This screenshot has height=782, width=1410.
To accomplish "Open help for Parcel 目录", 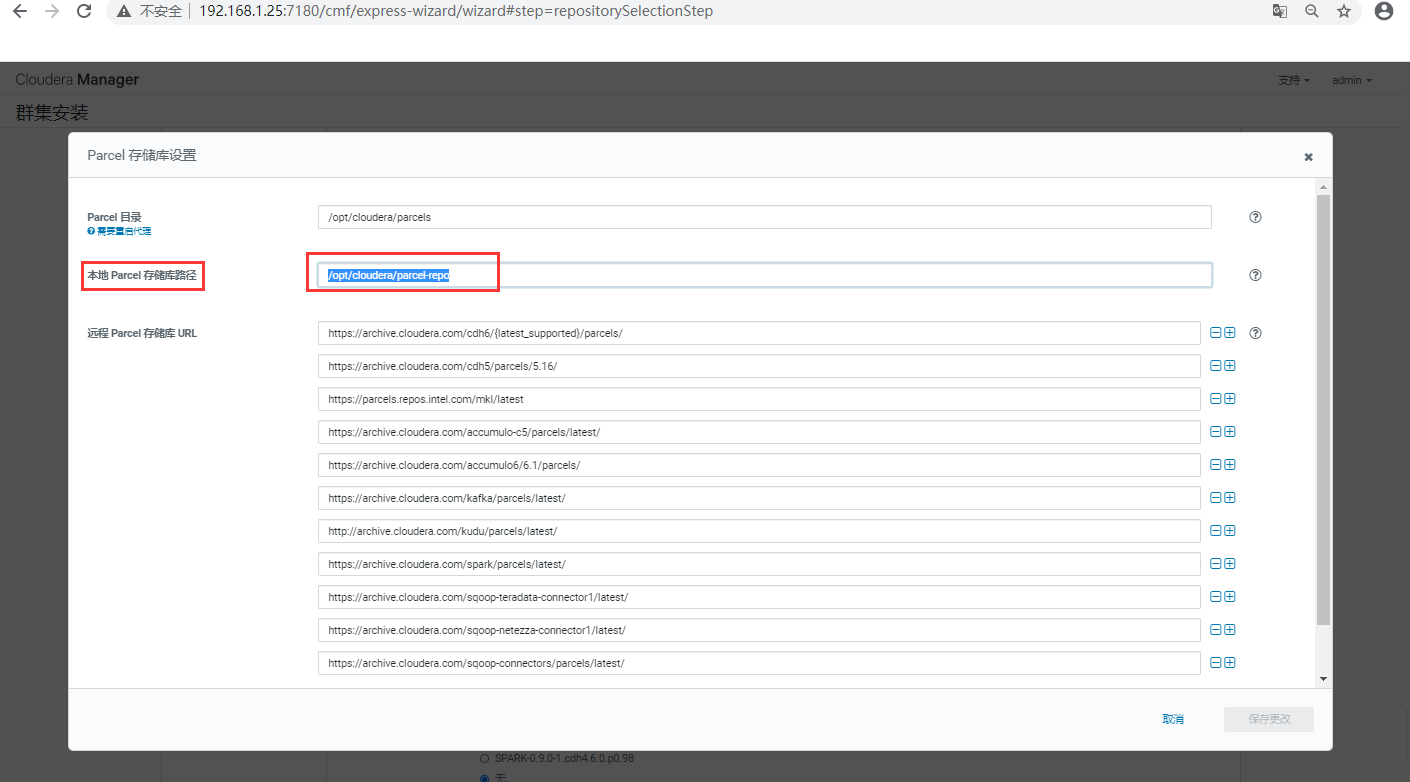I will [x=1256, y=217].
